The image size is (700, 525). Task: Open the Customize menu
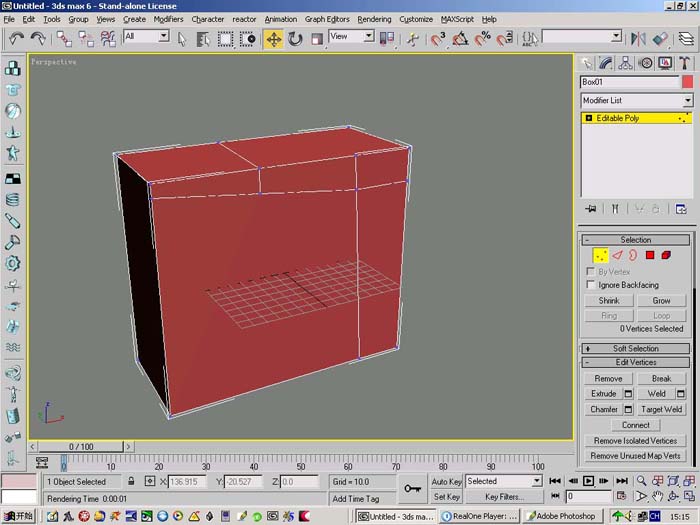[416, 19]
